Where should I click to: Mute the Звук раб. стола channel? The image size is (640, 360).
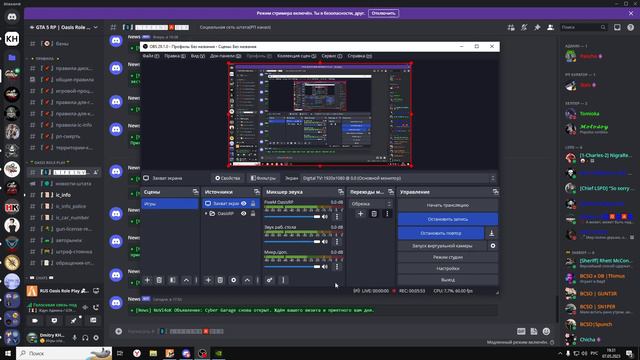(325, 242)
